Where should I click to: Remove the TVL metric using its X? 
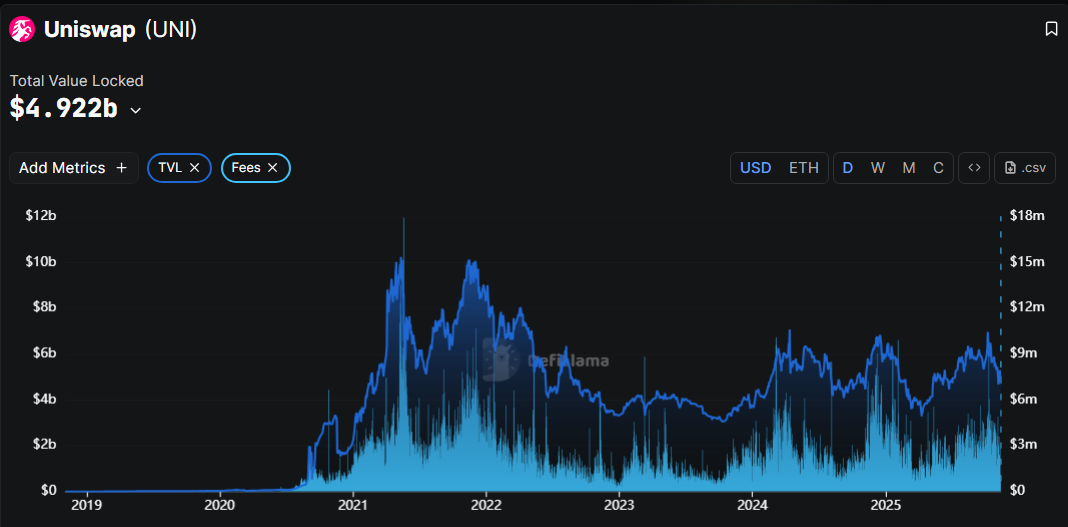(x=195, y=168)
